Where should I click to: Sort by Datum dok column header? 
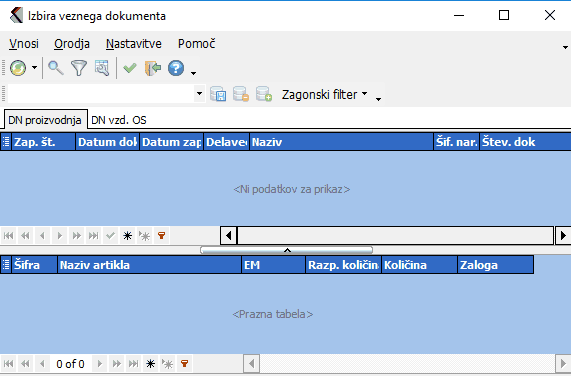[107, 142]
